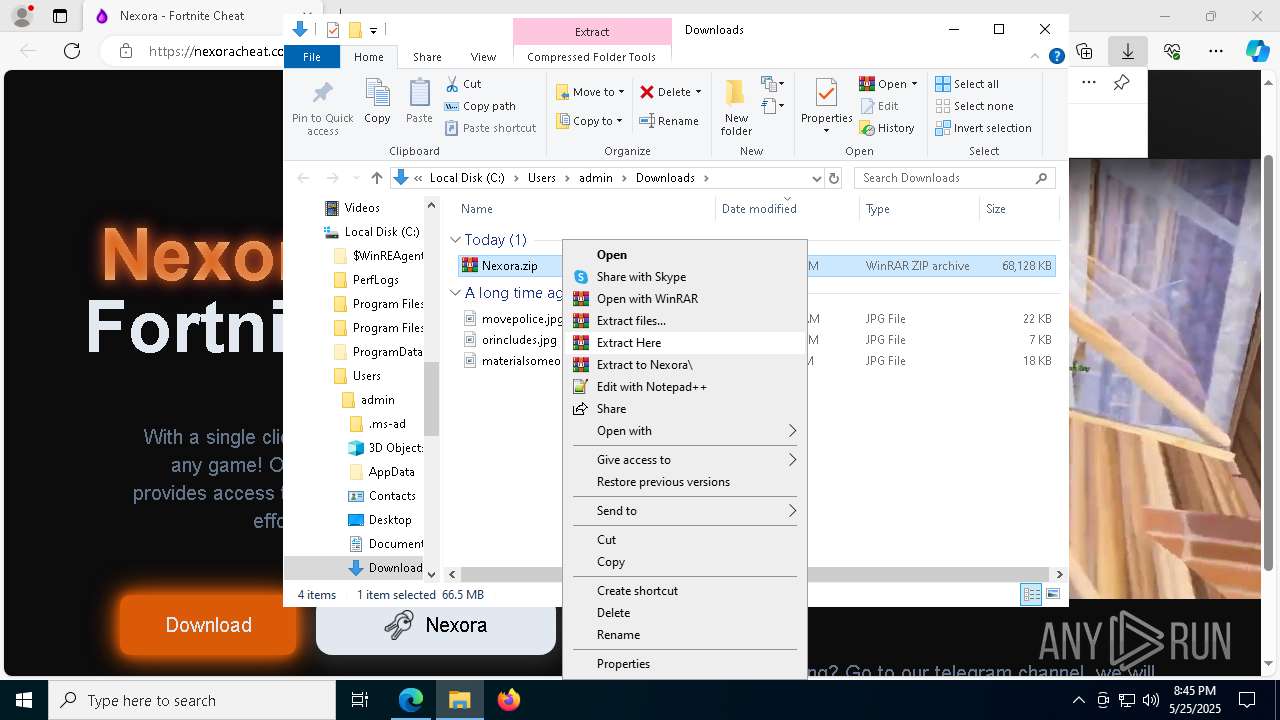Switch to the Share ribbon tab
This screenshot has width=1280, height=720.
[427, 57]
